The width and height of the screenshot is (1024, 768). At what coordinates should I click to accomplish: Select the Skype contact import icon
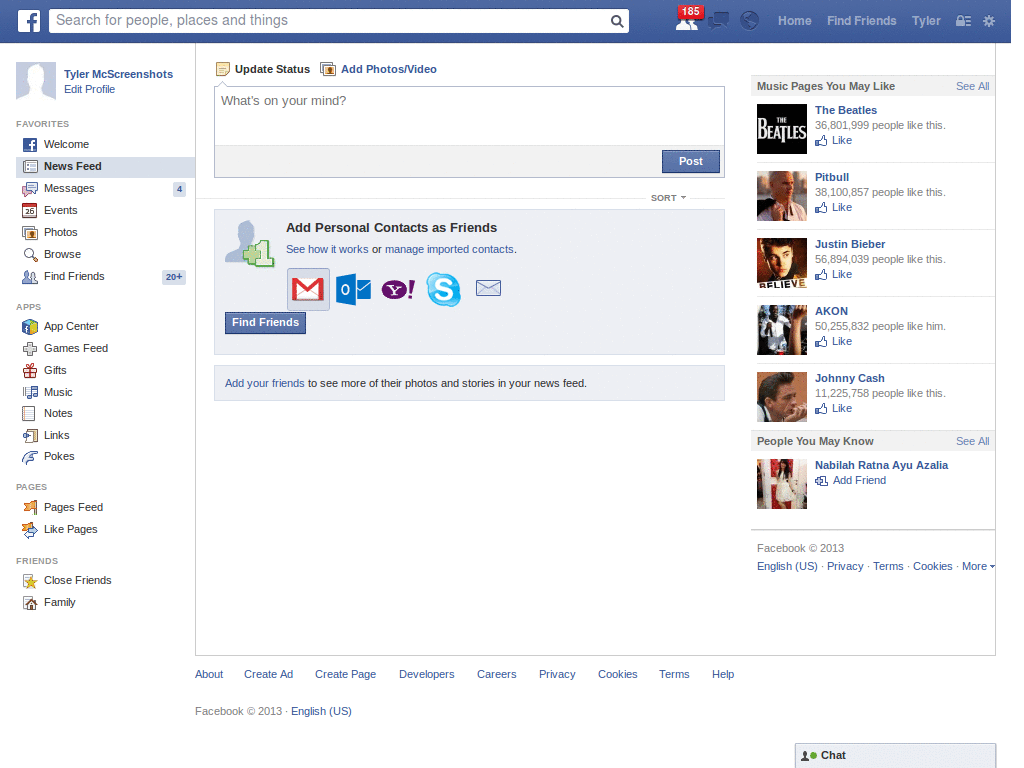pos(443,289)
